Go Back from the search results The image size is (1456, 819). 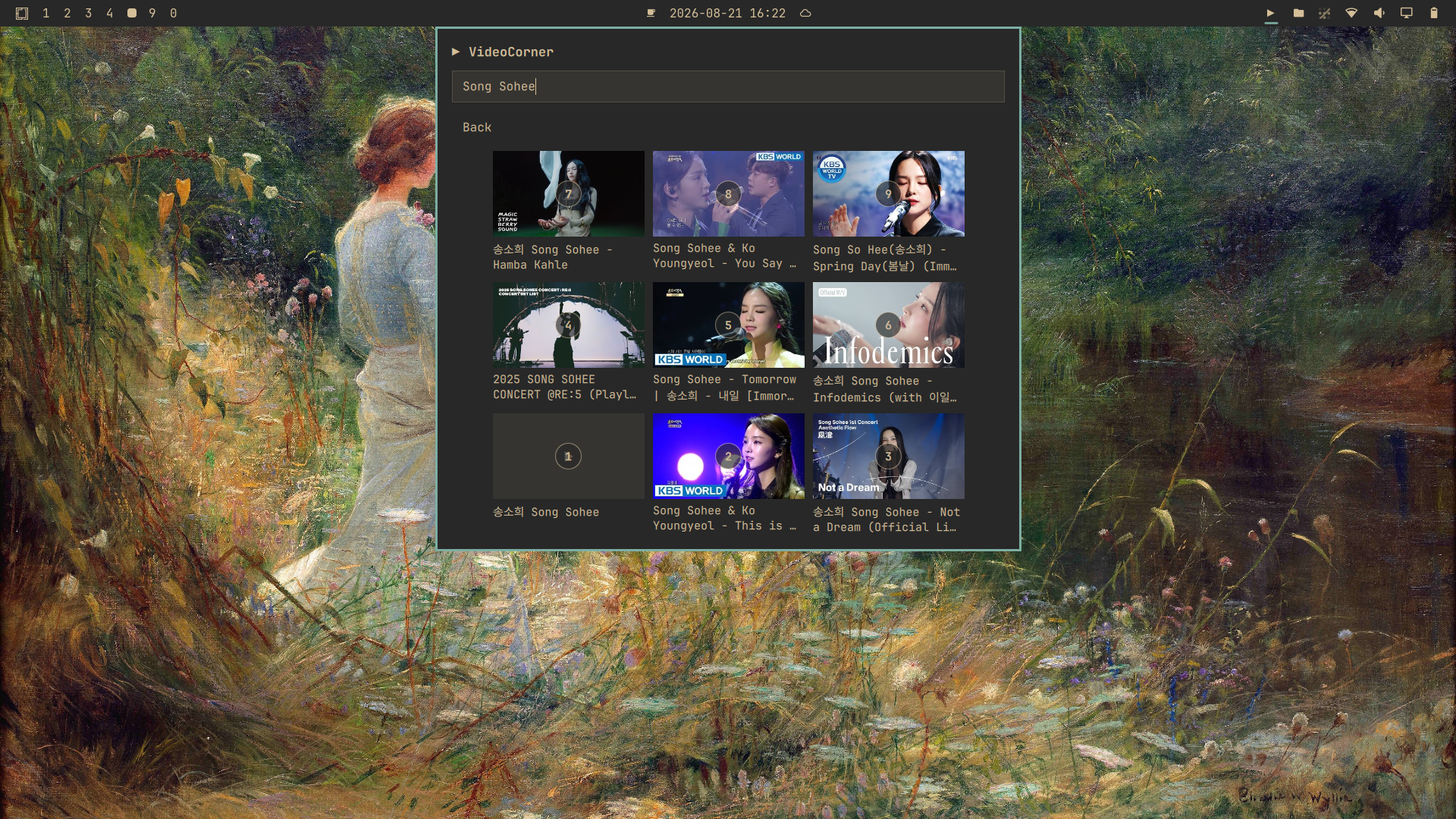click(x=477, y=127)
